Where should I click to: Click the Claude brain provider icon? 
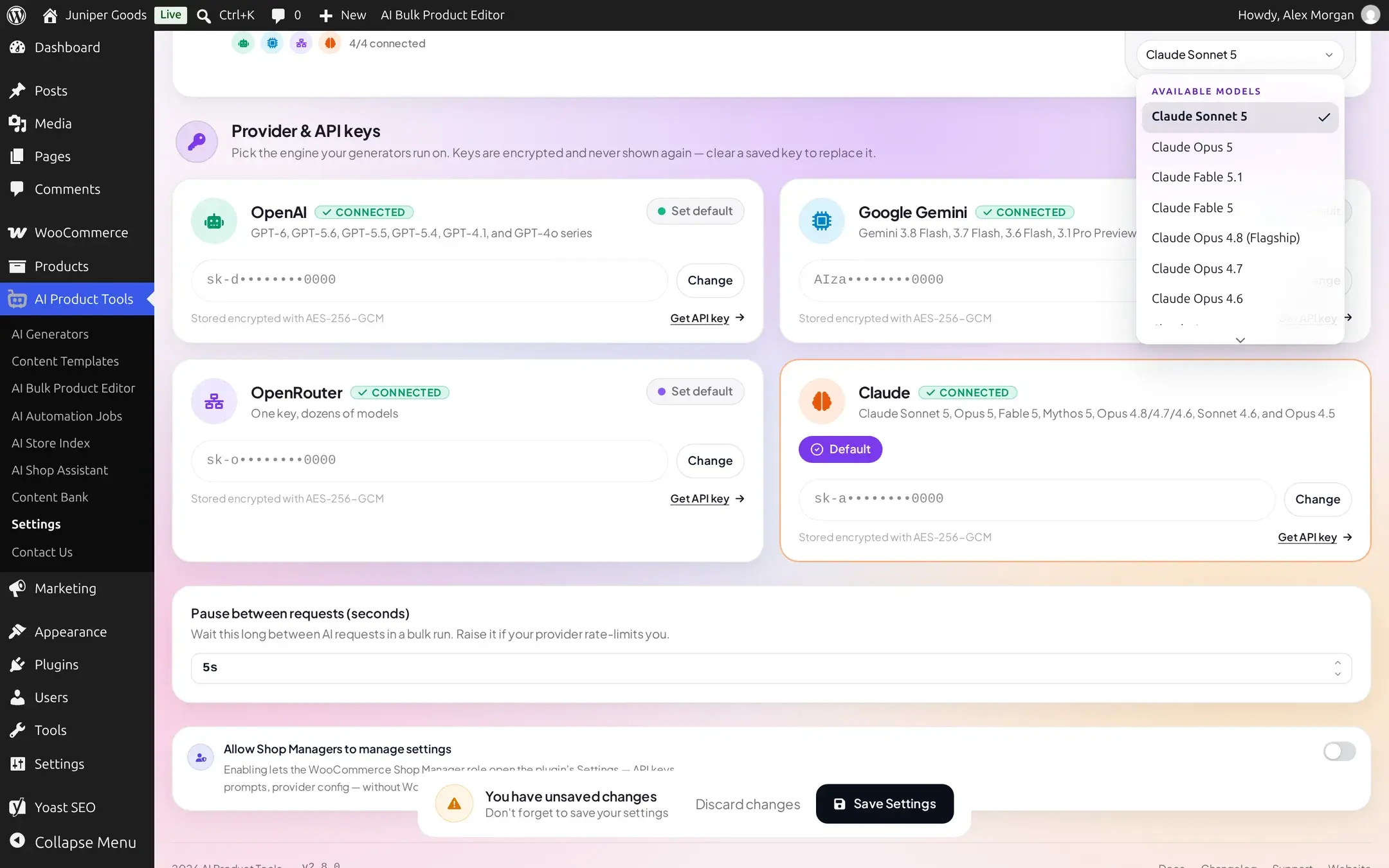coord(822,401)
